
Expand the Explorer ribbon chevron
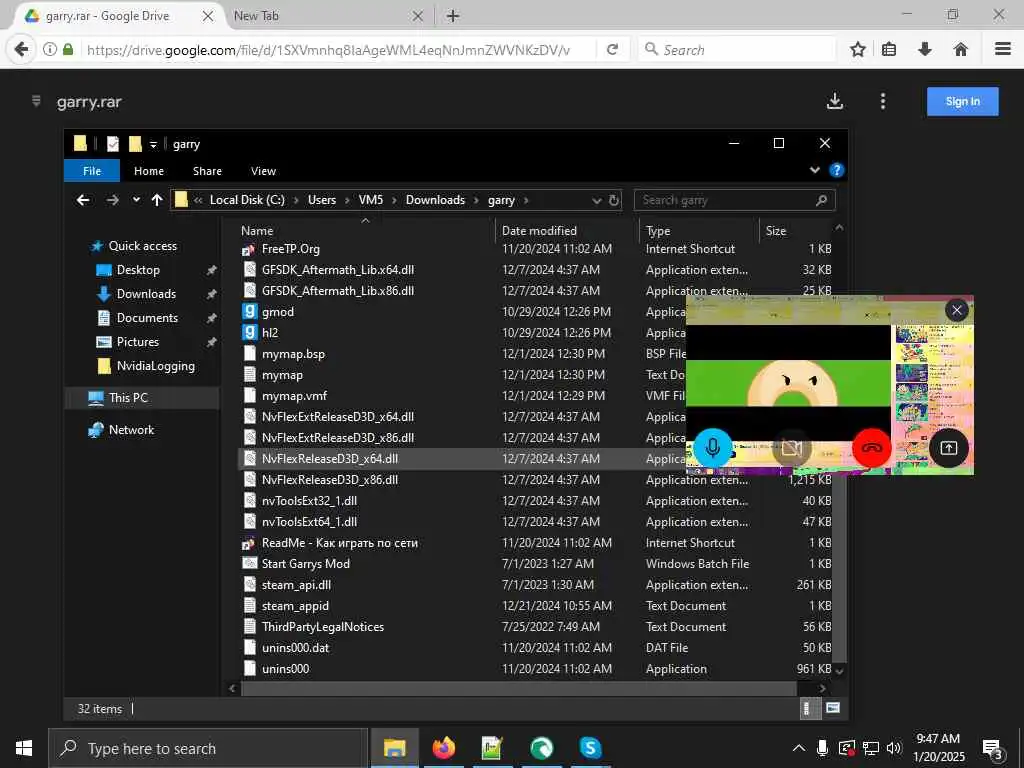[x=814, y=170]
